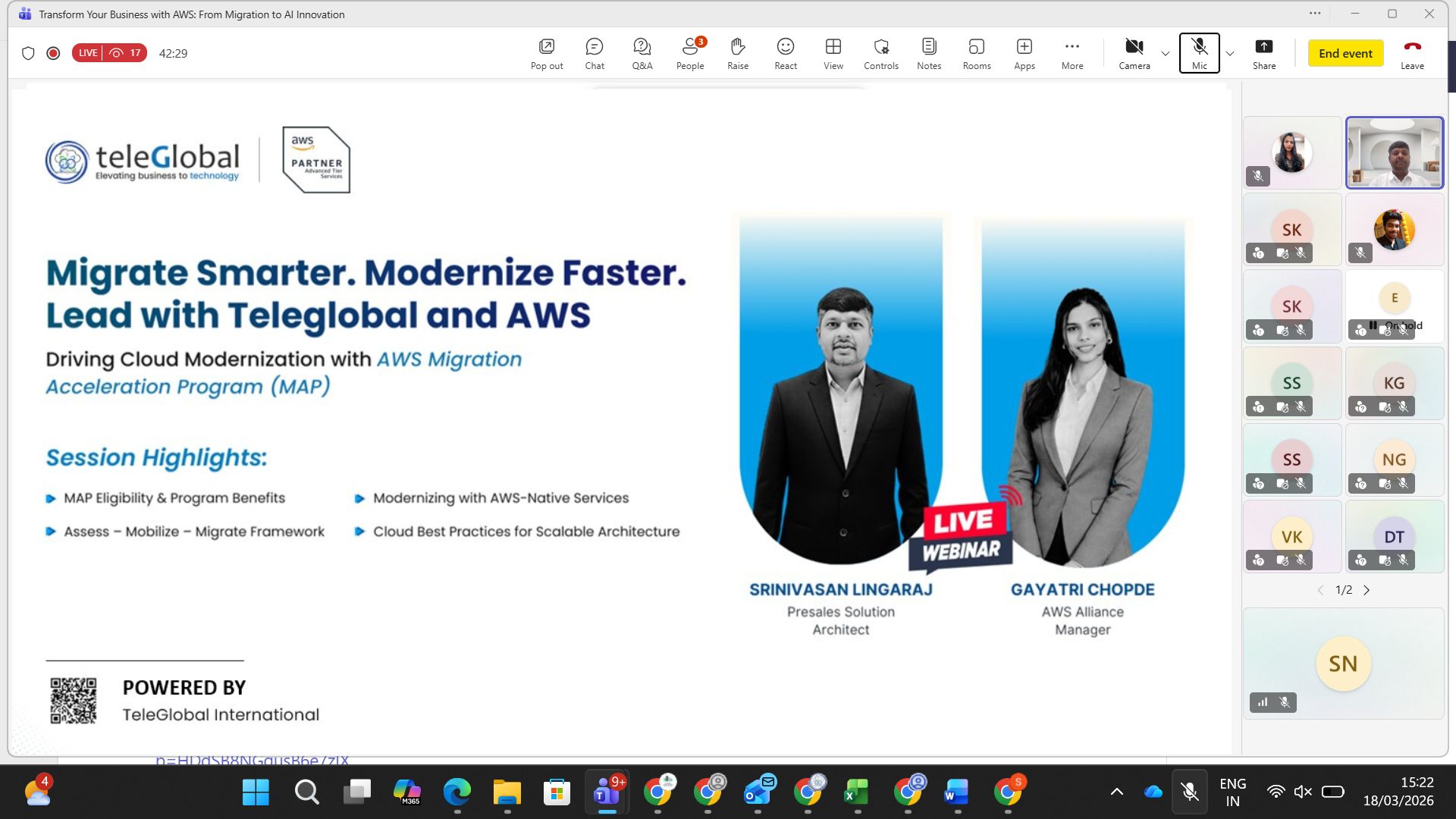Viewport: 1456px width, 819px height.
Task: Pop out the shared content
Action: (x=546, y=53)
